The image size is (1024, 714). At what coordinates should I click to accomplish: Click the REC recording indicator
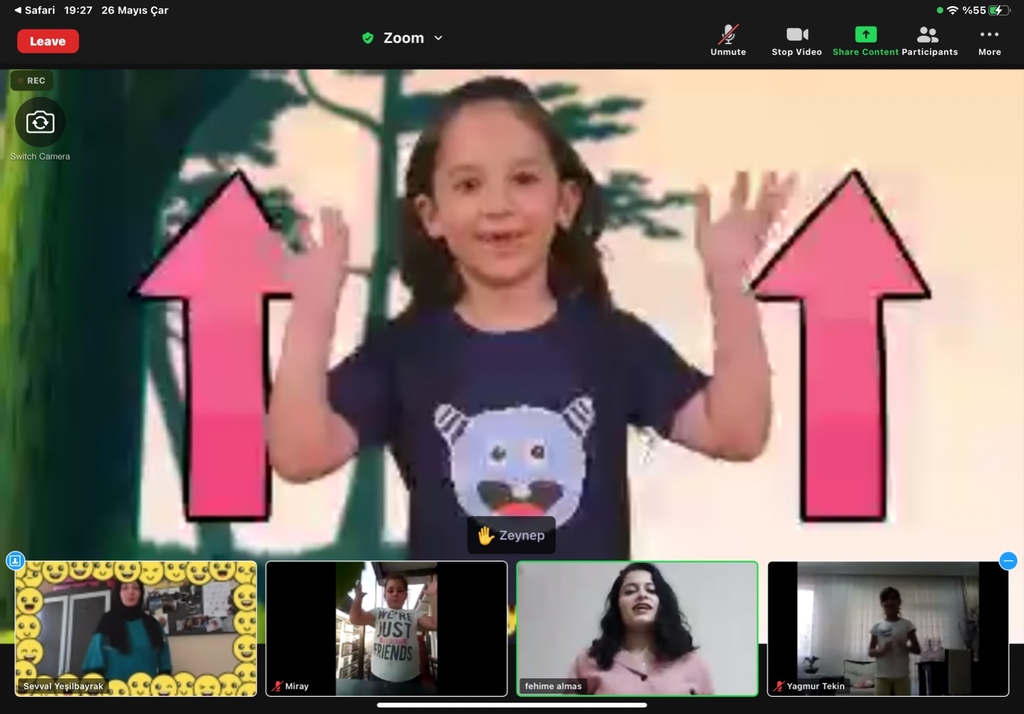click(x=31, y=81)
